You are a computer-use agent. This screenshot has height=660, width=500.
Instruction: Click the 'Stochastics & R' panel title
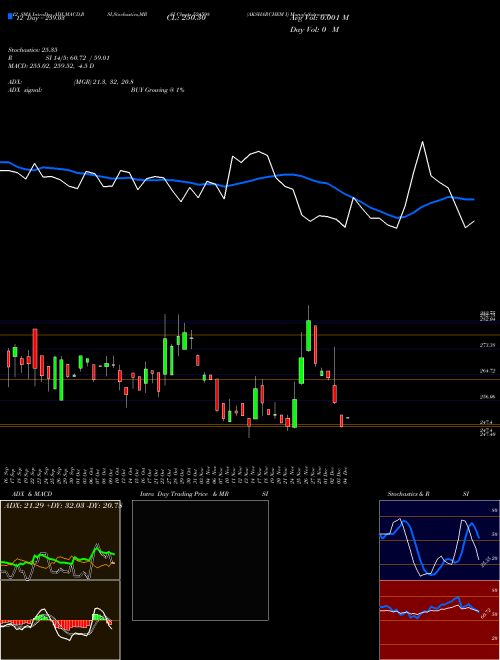(409, 494)
